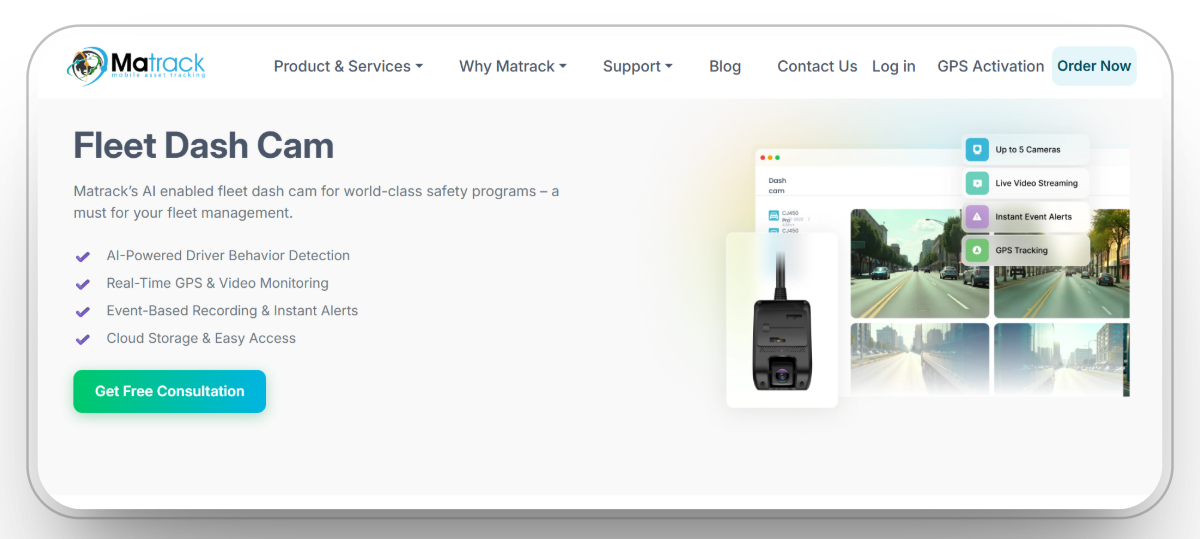Click the Instant Event Alerts icon
The width and height of the screenshot is (1200, 539).
click(x=977, y=217)
